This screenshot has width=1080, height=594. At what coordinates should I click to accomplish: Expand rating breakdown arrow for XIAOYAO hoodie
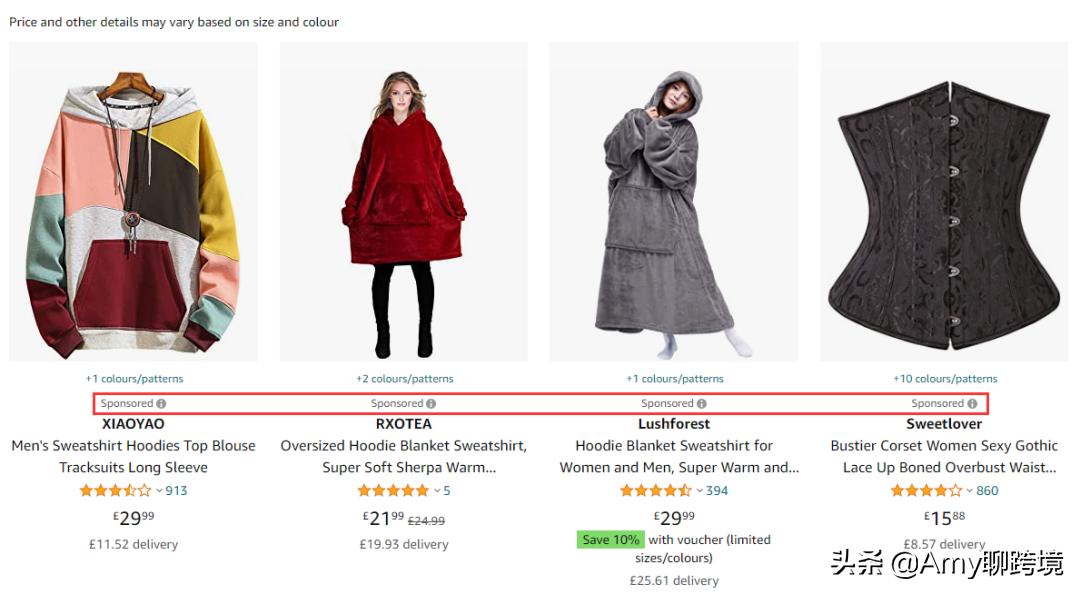(x=159, y=491)
